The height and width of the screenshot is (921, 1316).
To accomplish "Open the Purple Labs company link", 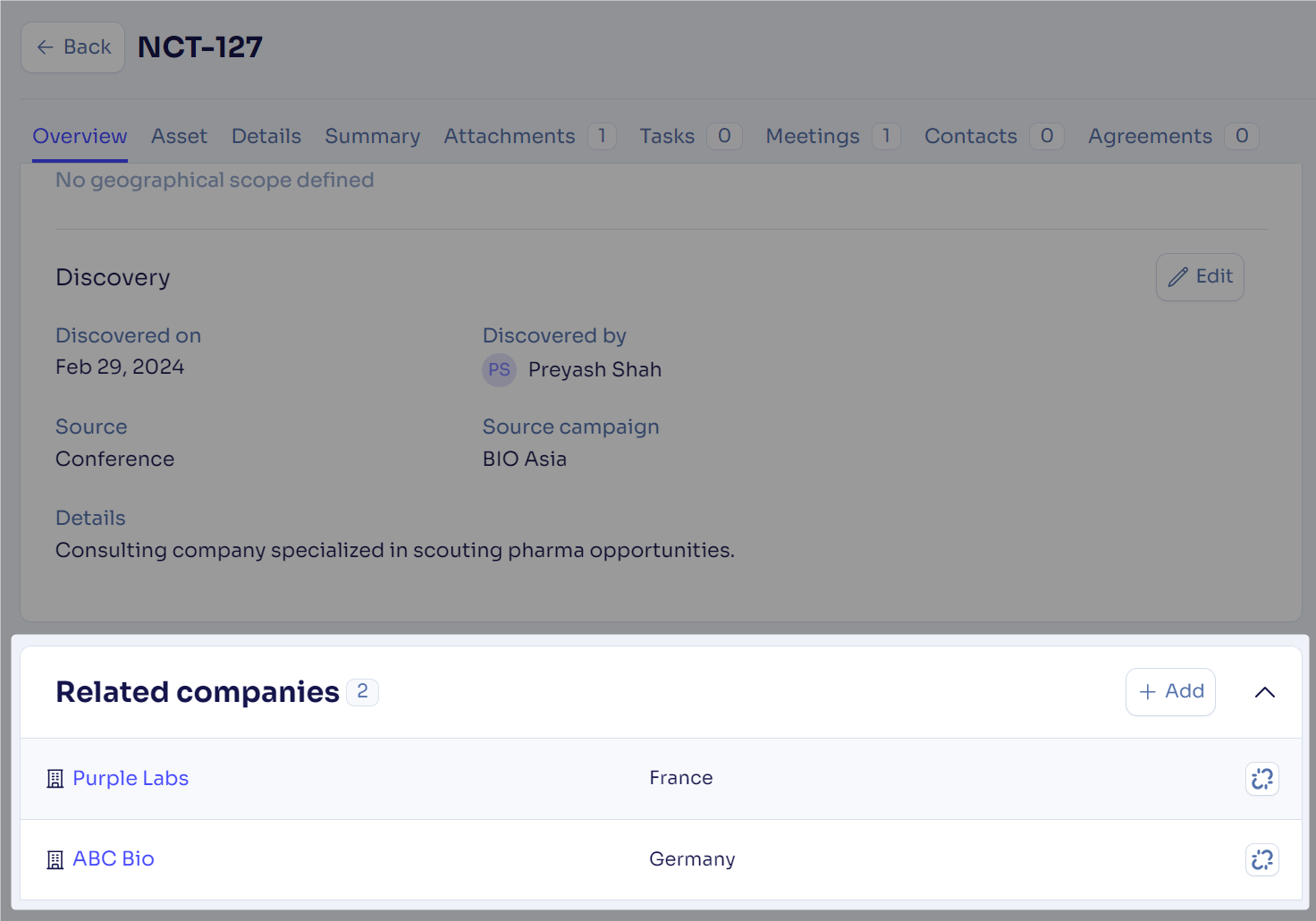I will click(x=131, y=779).
